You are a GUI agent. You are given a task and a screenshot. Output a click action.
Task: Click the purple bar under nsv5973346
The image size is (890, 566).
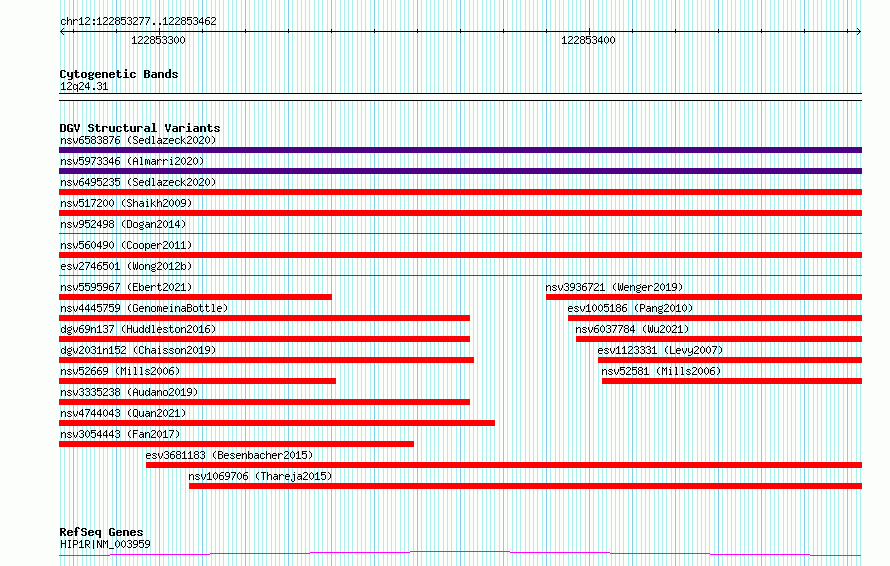coord(460,171)
